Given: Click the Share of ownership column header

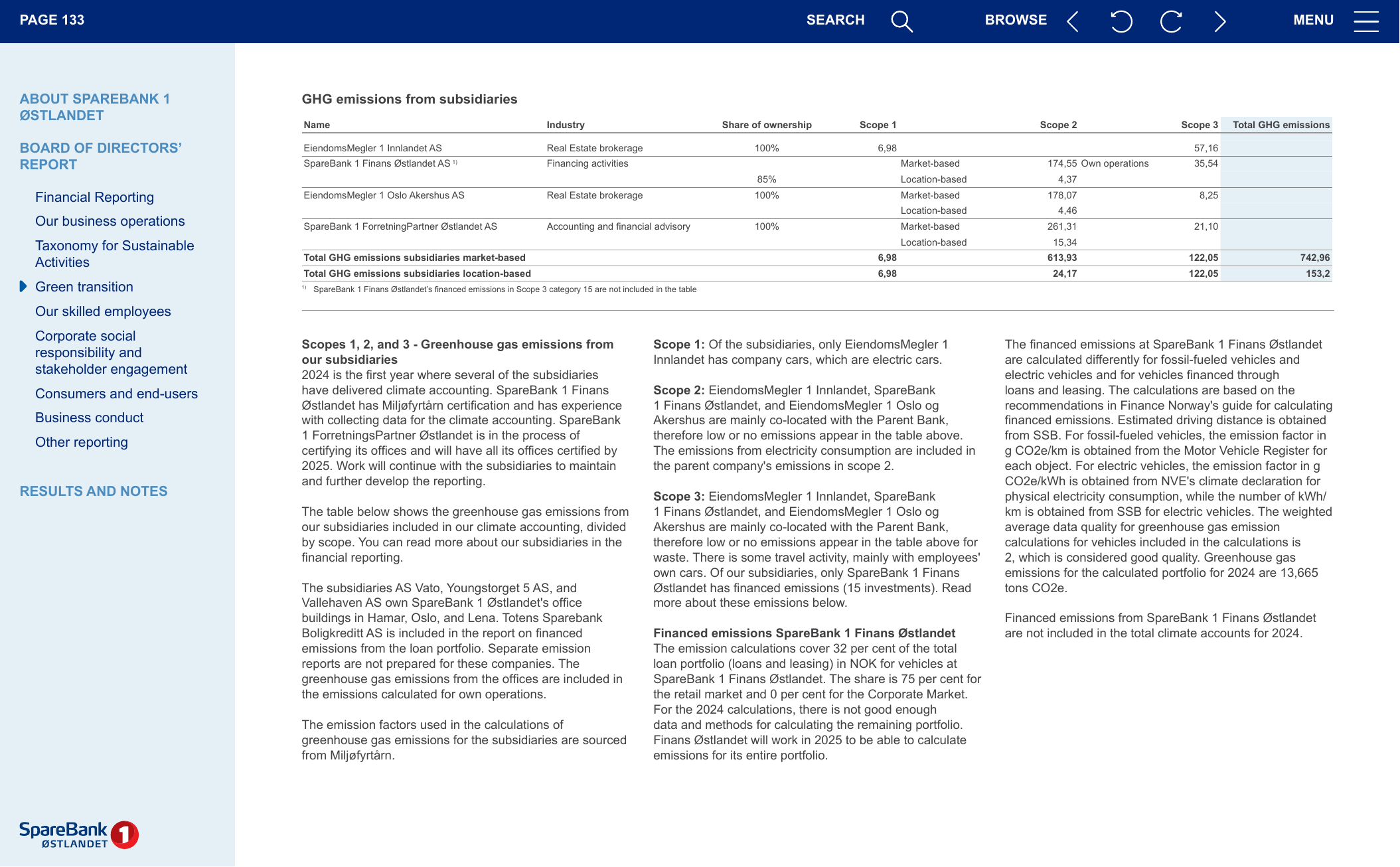Looking at the screenshot, I should point(767,125).
